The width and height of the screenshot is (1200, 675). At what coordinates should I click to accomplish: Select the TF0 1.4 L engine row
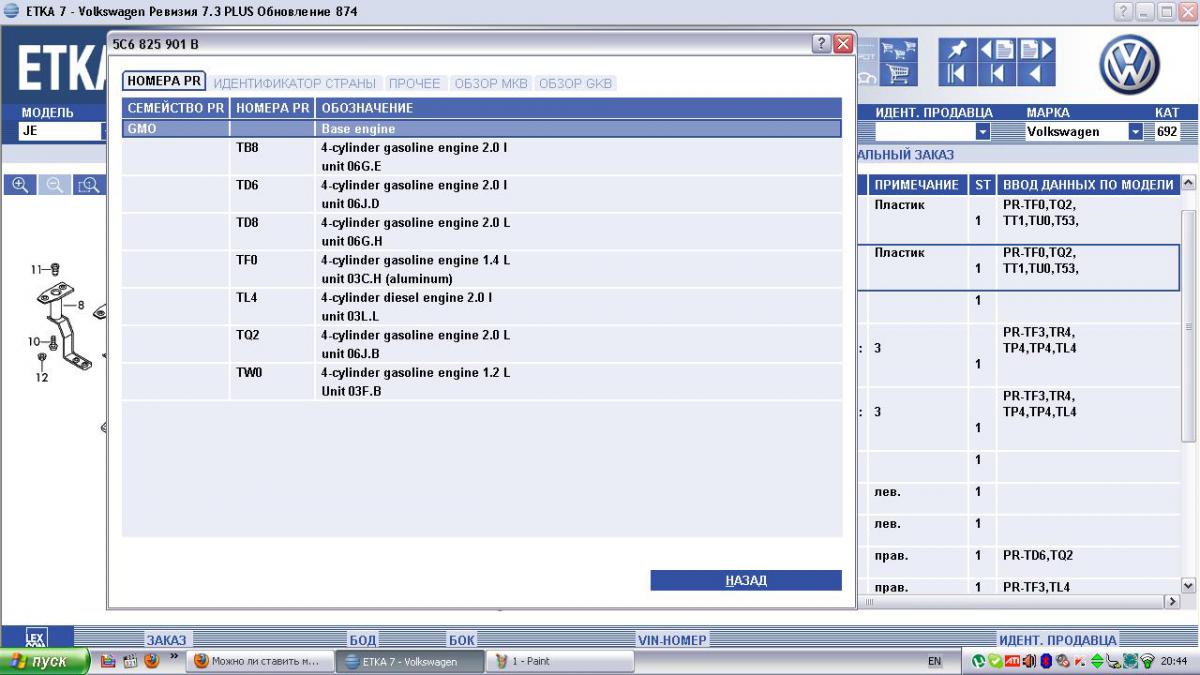[x=482, y=269]
